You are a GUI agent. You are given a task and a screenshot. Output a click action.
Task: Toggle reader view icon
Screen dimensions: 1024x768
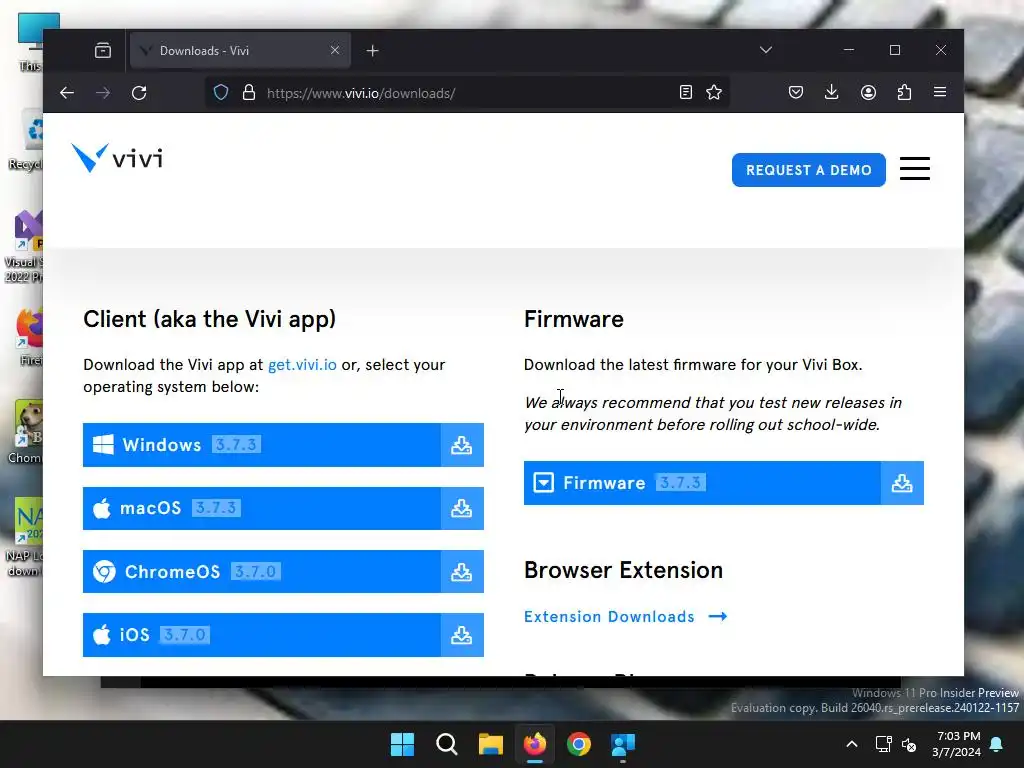[x=686, y=93]
